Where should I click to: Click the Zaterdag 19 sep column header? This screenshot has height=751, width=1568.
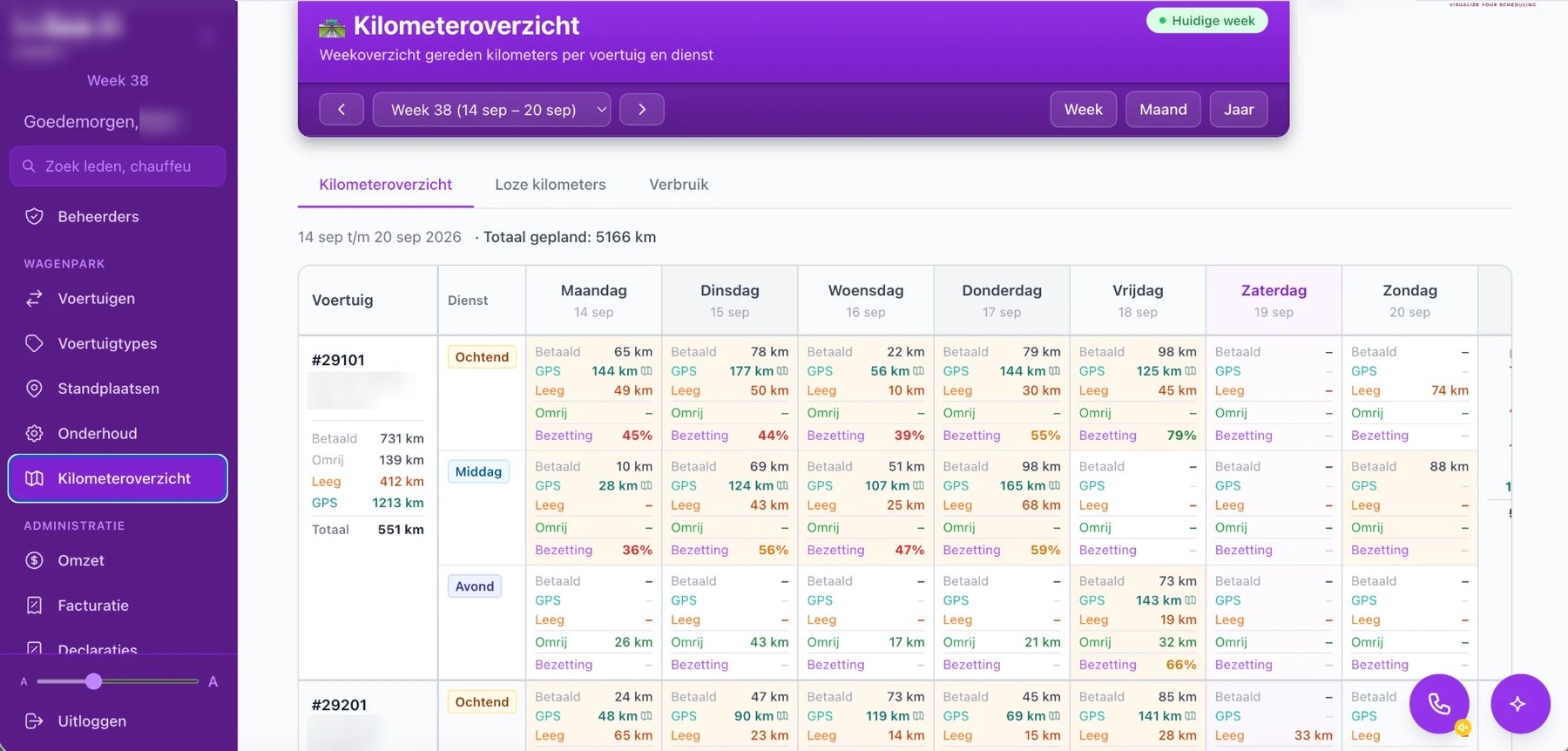coord(1274,301)
